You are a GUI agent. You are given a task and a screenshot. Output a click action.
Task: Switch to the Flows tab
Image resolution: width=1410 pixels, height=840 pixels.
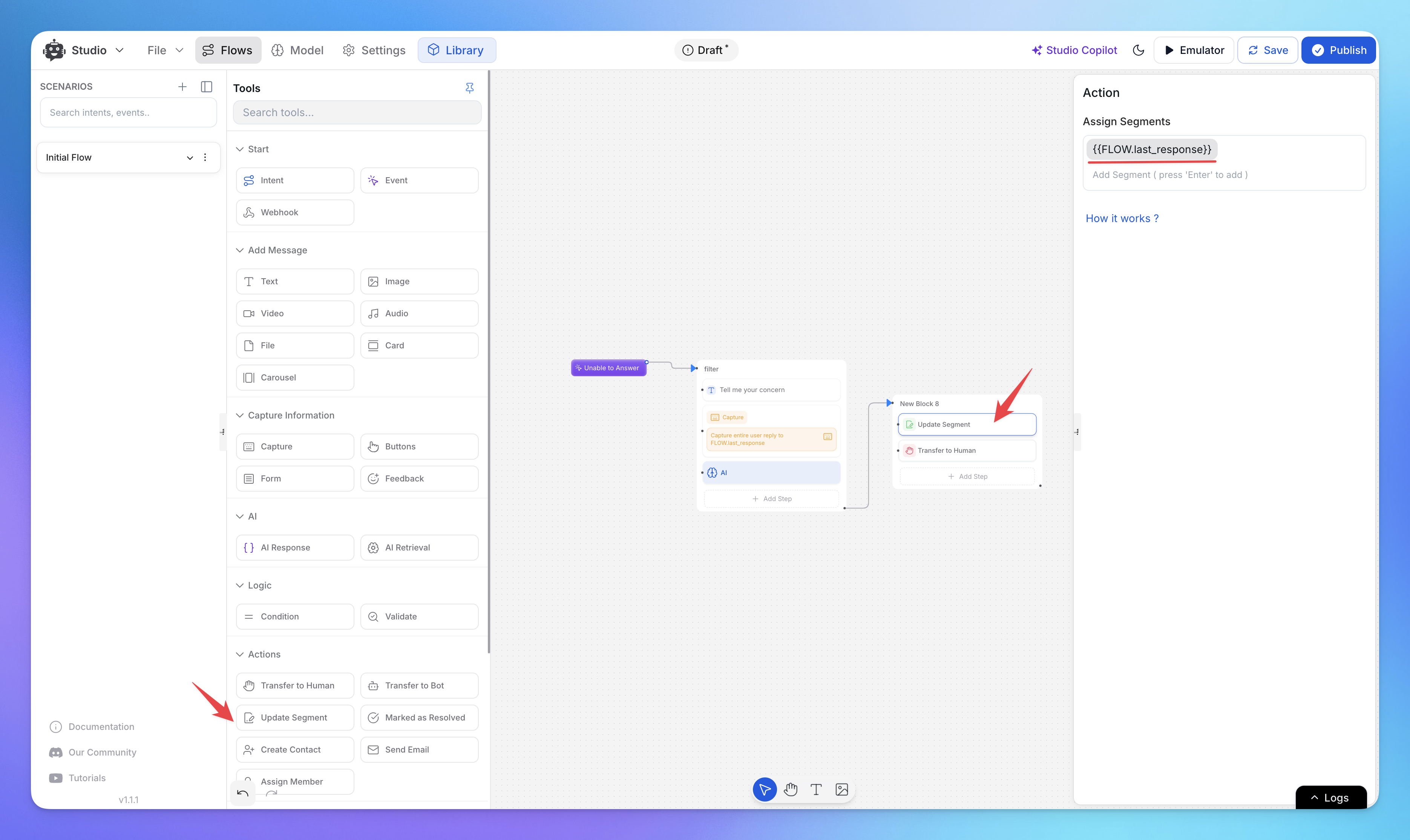pos(228,50)
